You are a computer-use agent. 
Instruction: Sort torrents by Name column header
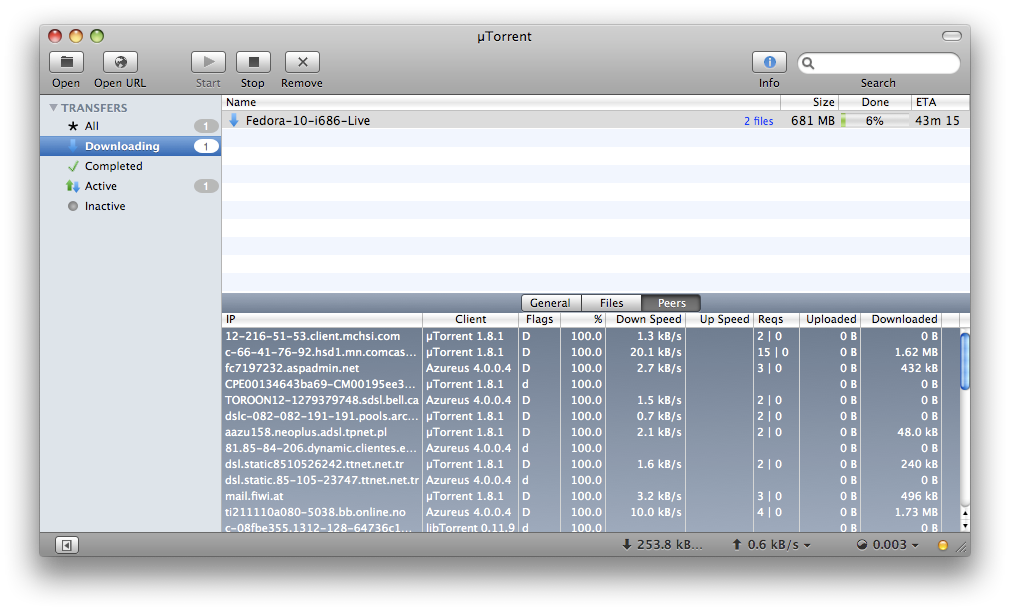coord(501,102)
